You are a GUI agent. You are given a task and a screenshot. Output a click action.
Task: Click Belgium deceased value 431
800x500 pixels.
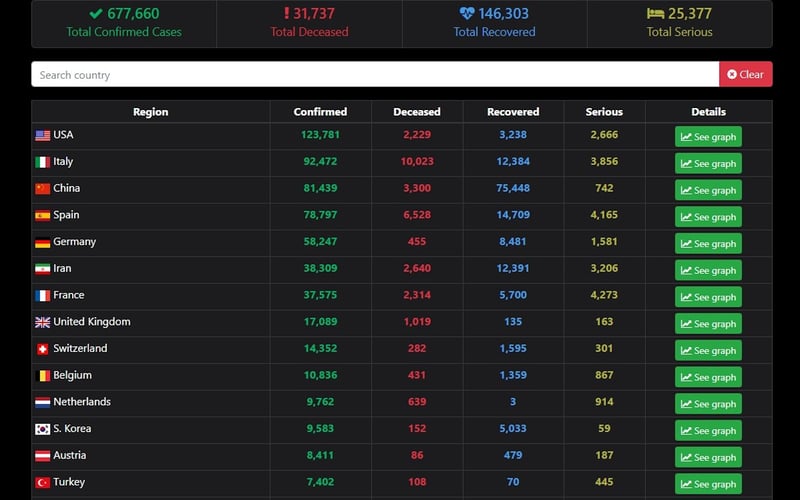pyautogui.click(x=417, y=375)
